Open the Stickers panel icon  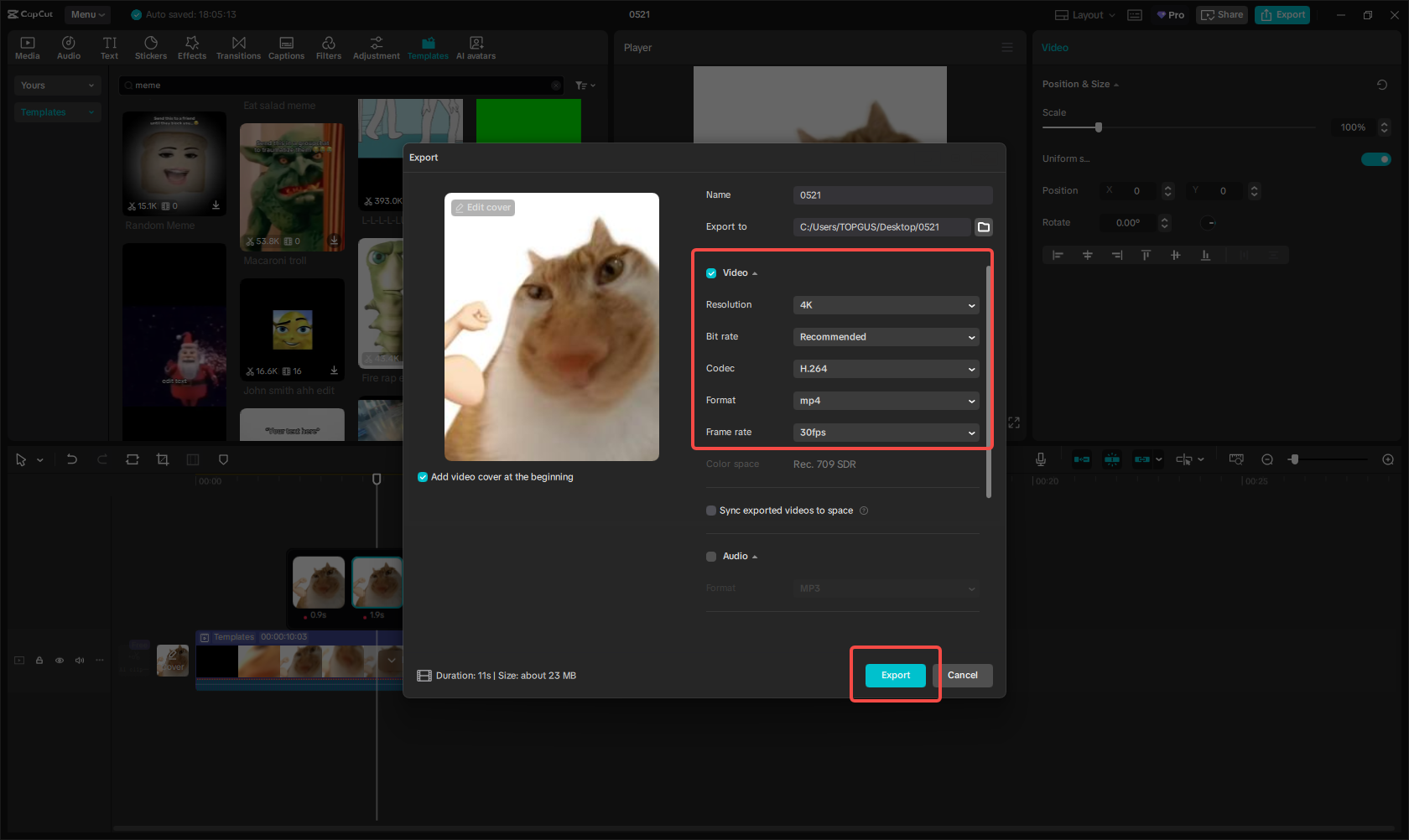(151, 48)
